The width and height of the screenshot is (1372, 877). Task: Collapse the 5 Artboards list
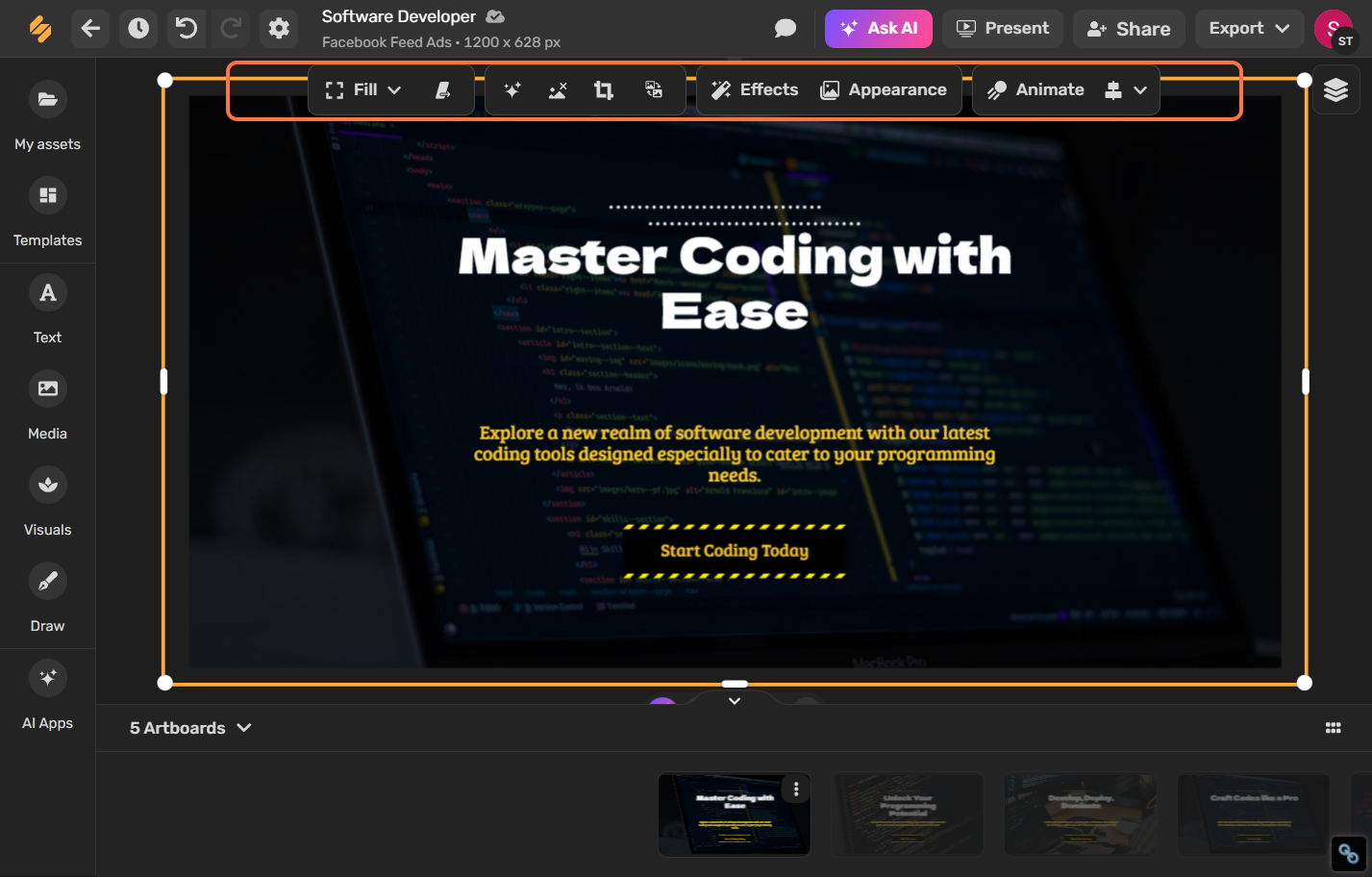click(244, 728)
